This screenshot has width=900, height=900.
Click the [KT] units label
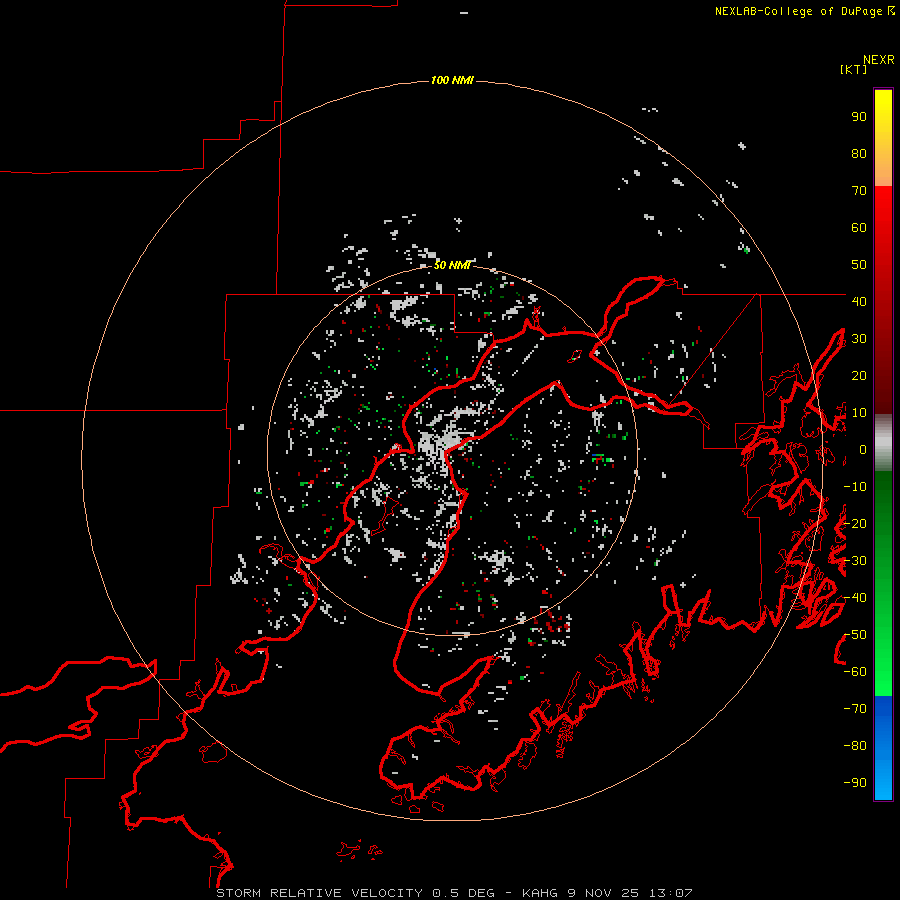(854, 69)
